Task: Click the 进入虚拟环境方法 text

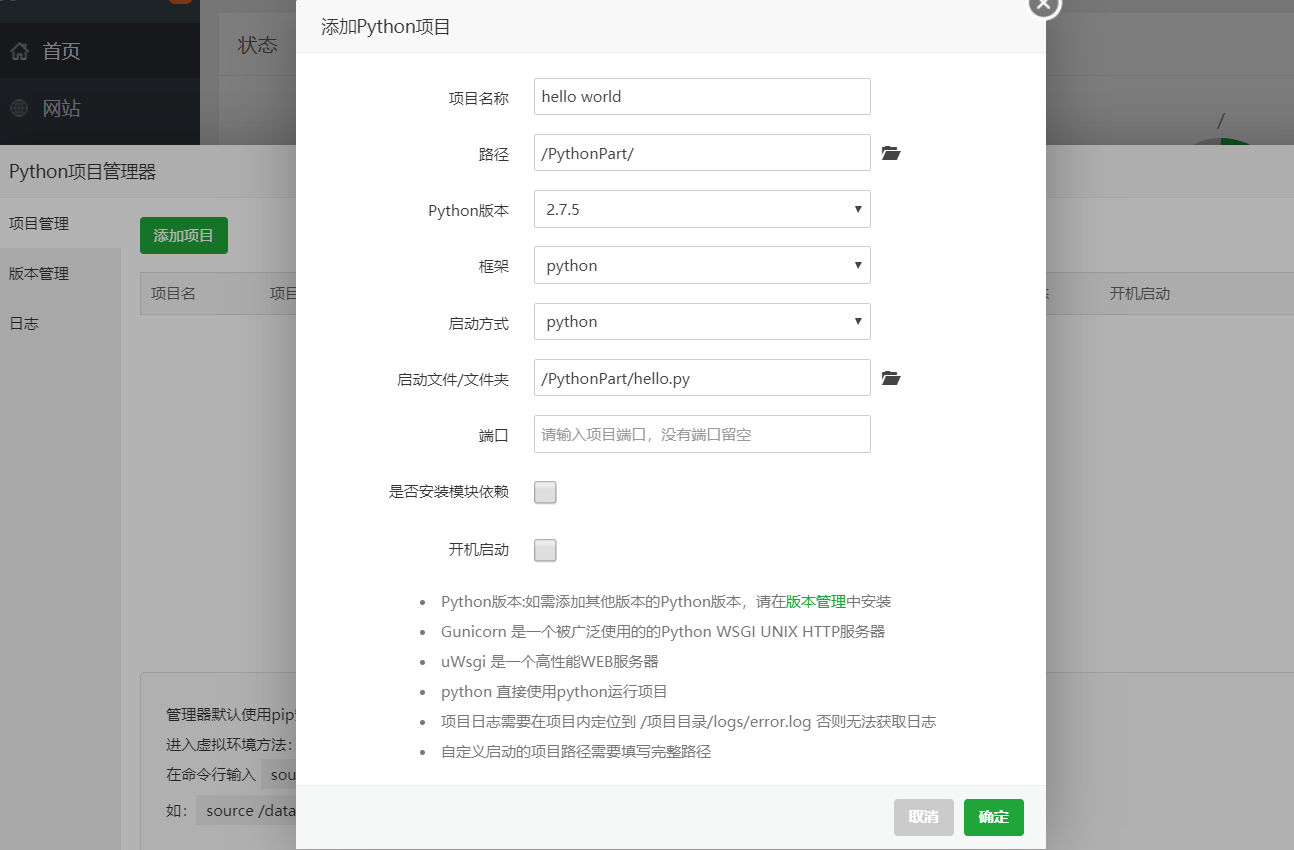Action: coord(229,745)
